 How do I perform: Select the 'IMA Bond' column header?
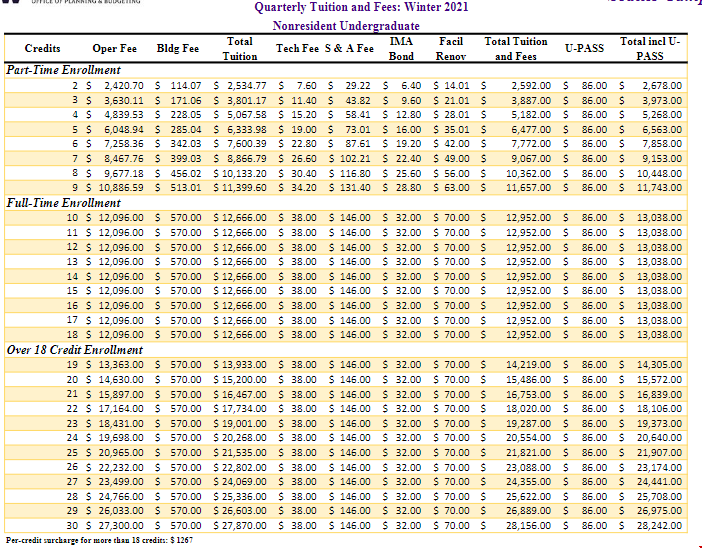click(401, 49)
